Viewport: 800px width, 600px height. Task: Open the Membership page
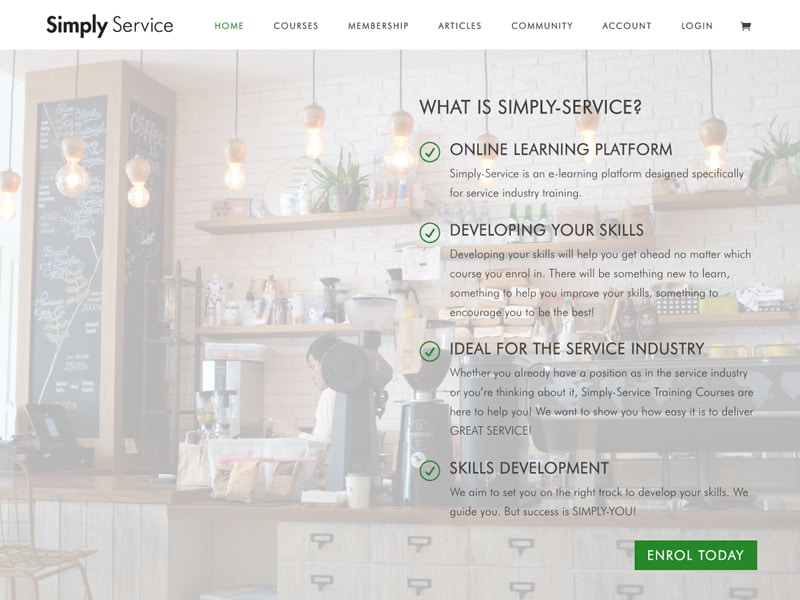[378, 26]
